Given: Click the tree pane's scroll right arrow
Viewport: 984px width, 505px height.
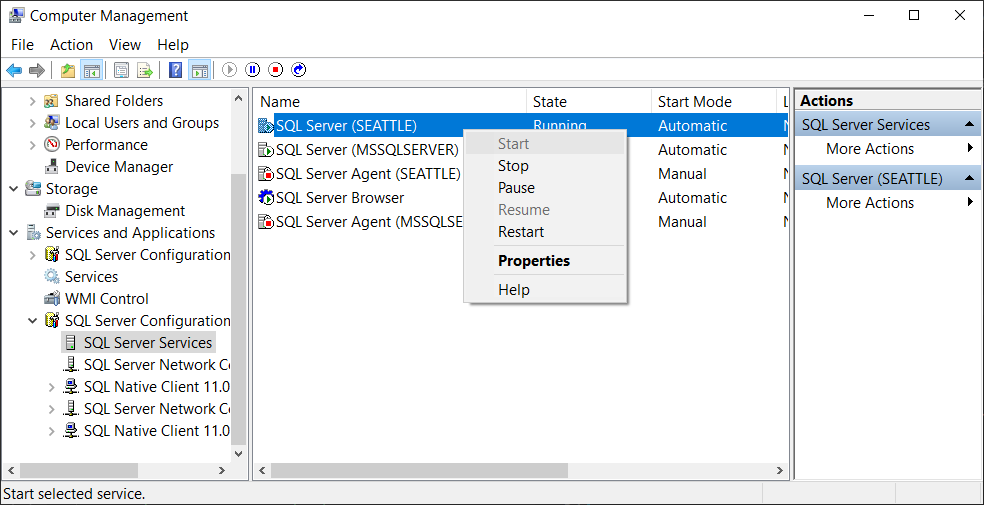Looking at the screenshot, I should point(222,470).
